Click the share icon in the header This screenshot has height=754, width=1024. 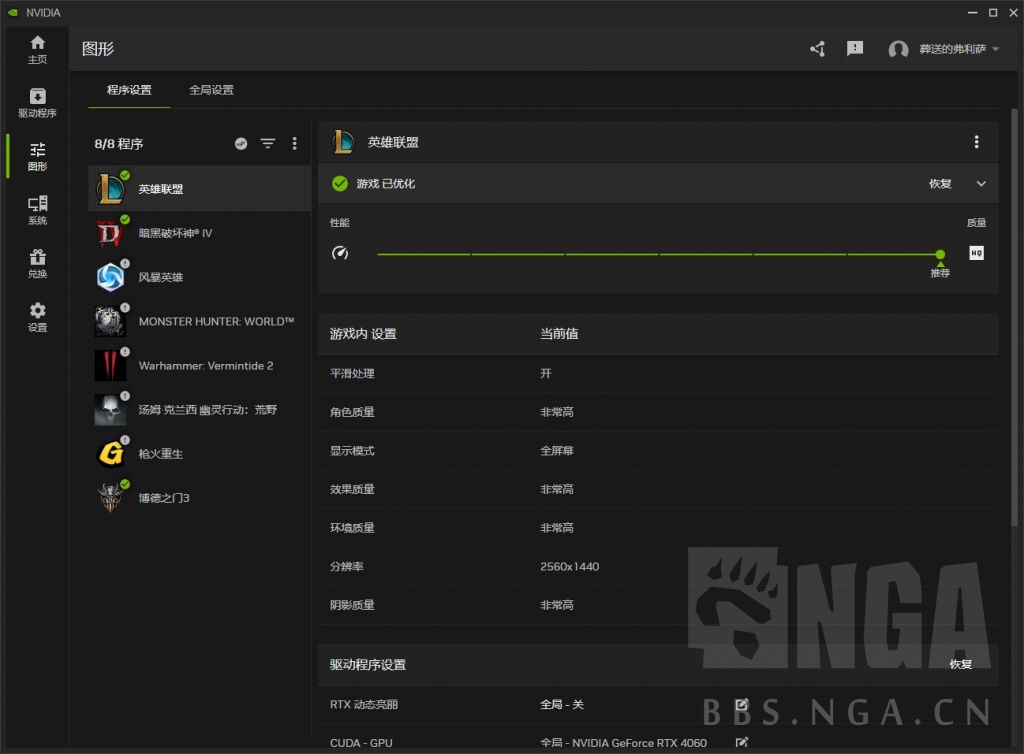[817, 48]
